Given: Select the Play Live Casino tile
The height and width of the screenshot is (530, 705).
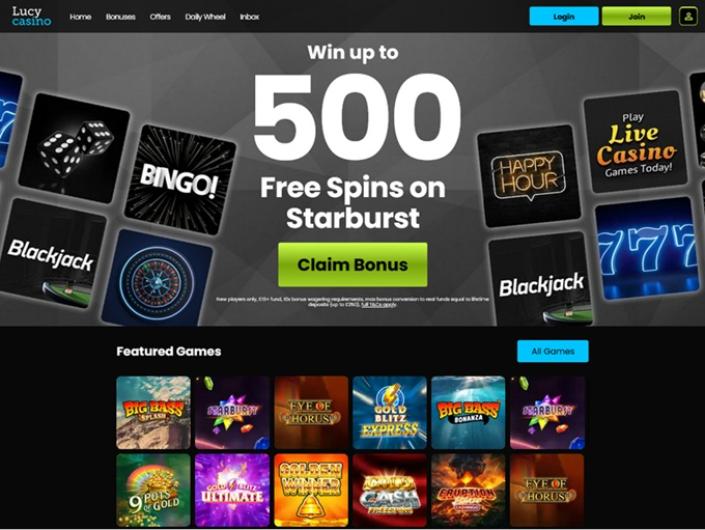Looking at the screenshot, I should tap(636, 142).
